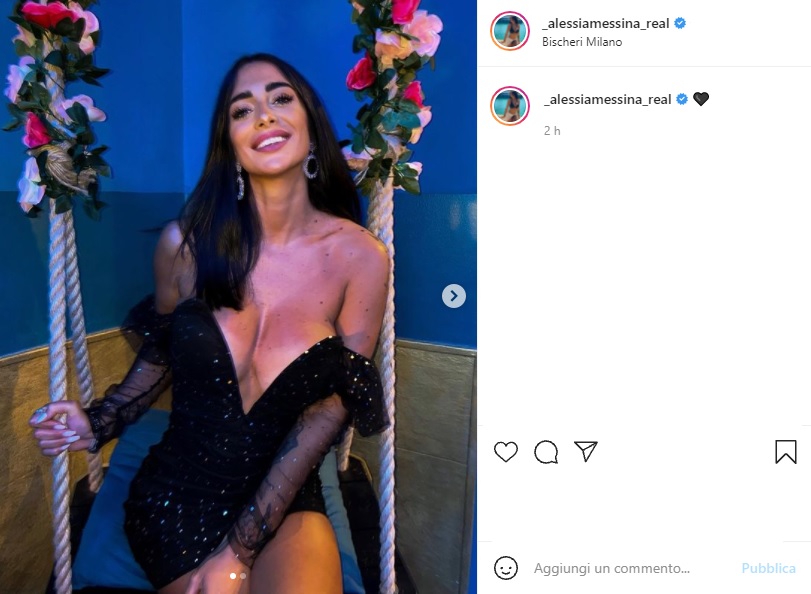Open comments with the speech bubble icon
This screenshot has width=811, height=594.
(546, 452)
